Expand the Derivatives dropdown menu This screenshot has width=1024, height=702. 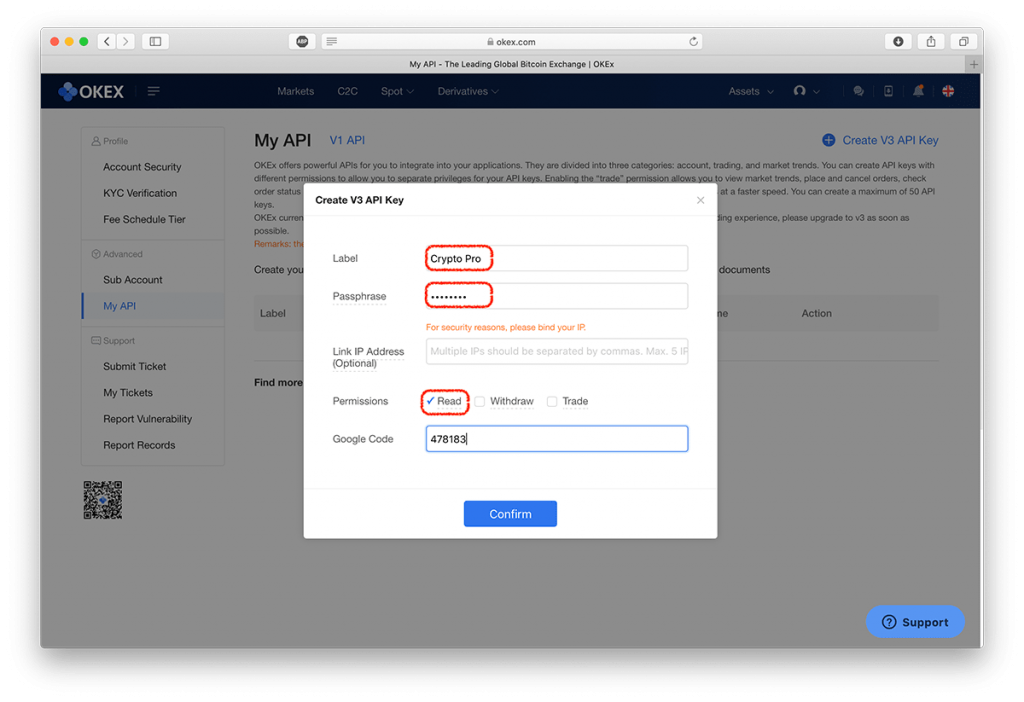coord(468,91)
